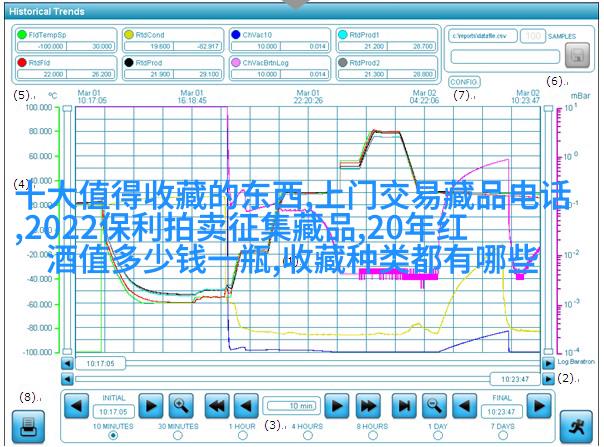Click FldTempSp maximum value 30.000
604x447 pixels.
point(91,46)
